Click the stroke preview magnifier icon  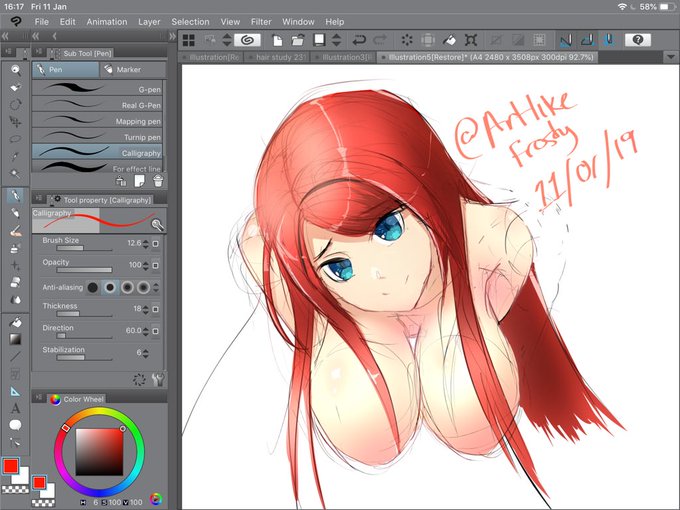[157, 225]
